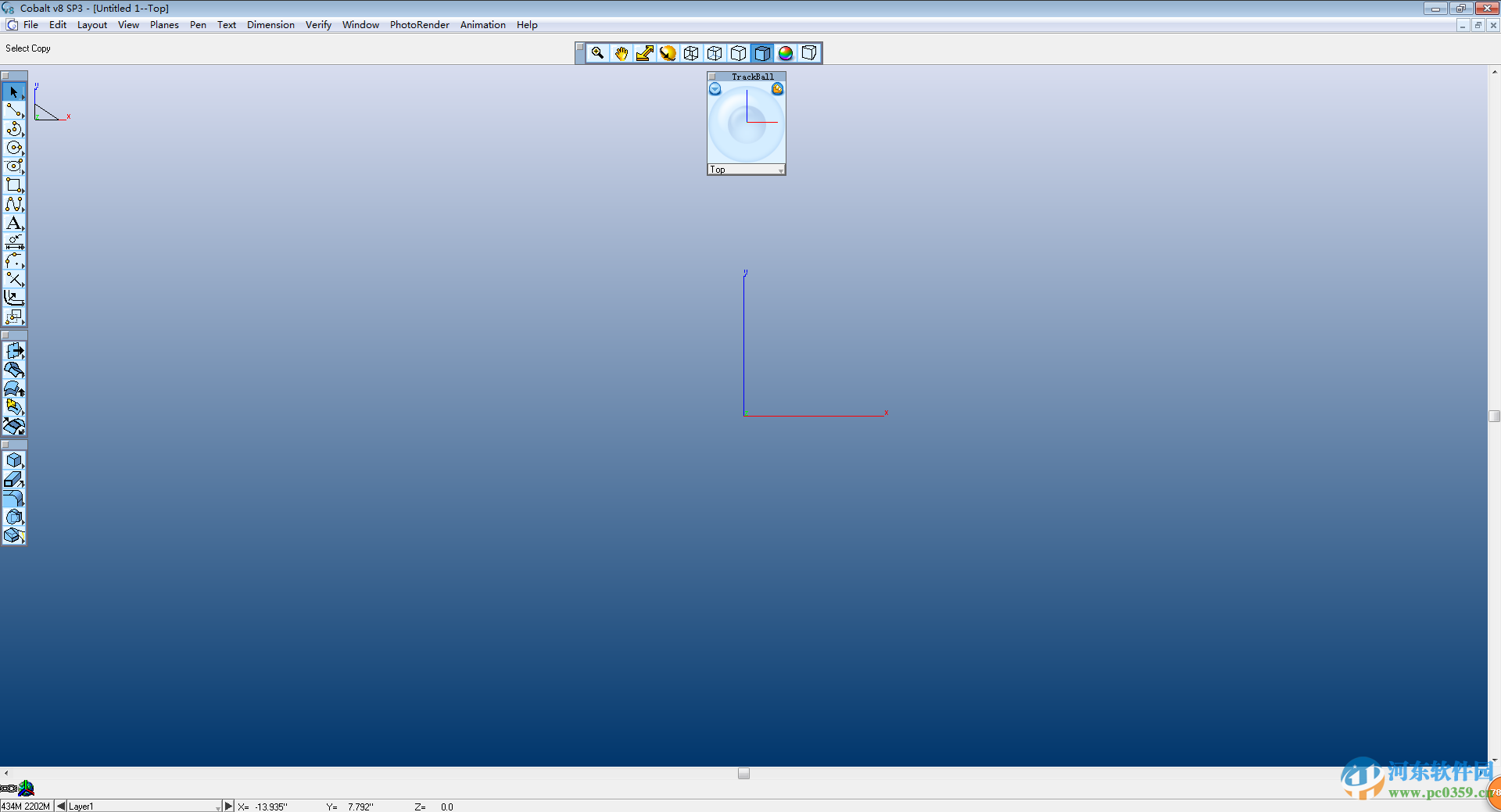Image resolution: width=1501 pixels, height=812 pixels.
Task: Toggle the dynamic rotate trackball mode
Action: pyautogui.click(x=667, y=52)
